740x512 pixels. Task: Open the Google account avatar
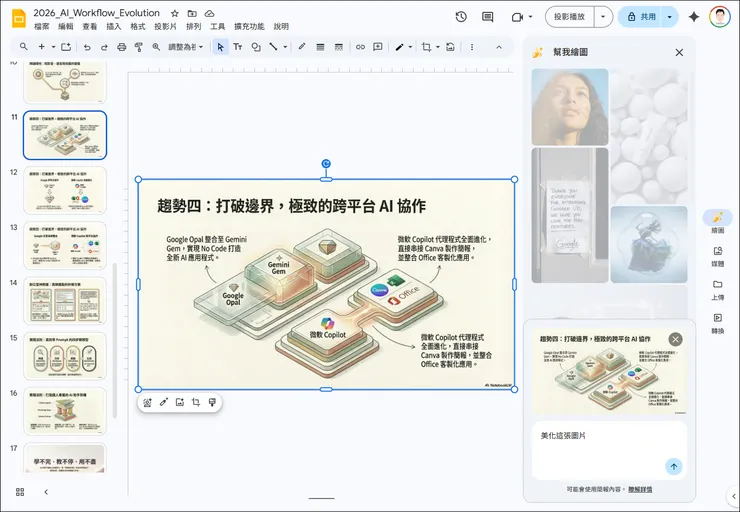720,17
